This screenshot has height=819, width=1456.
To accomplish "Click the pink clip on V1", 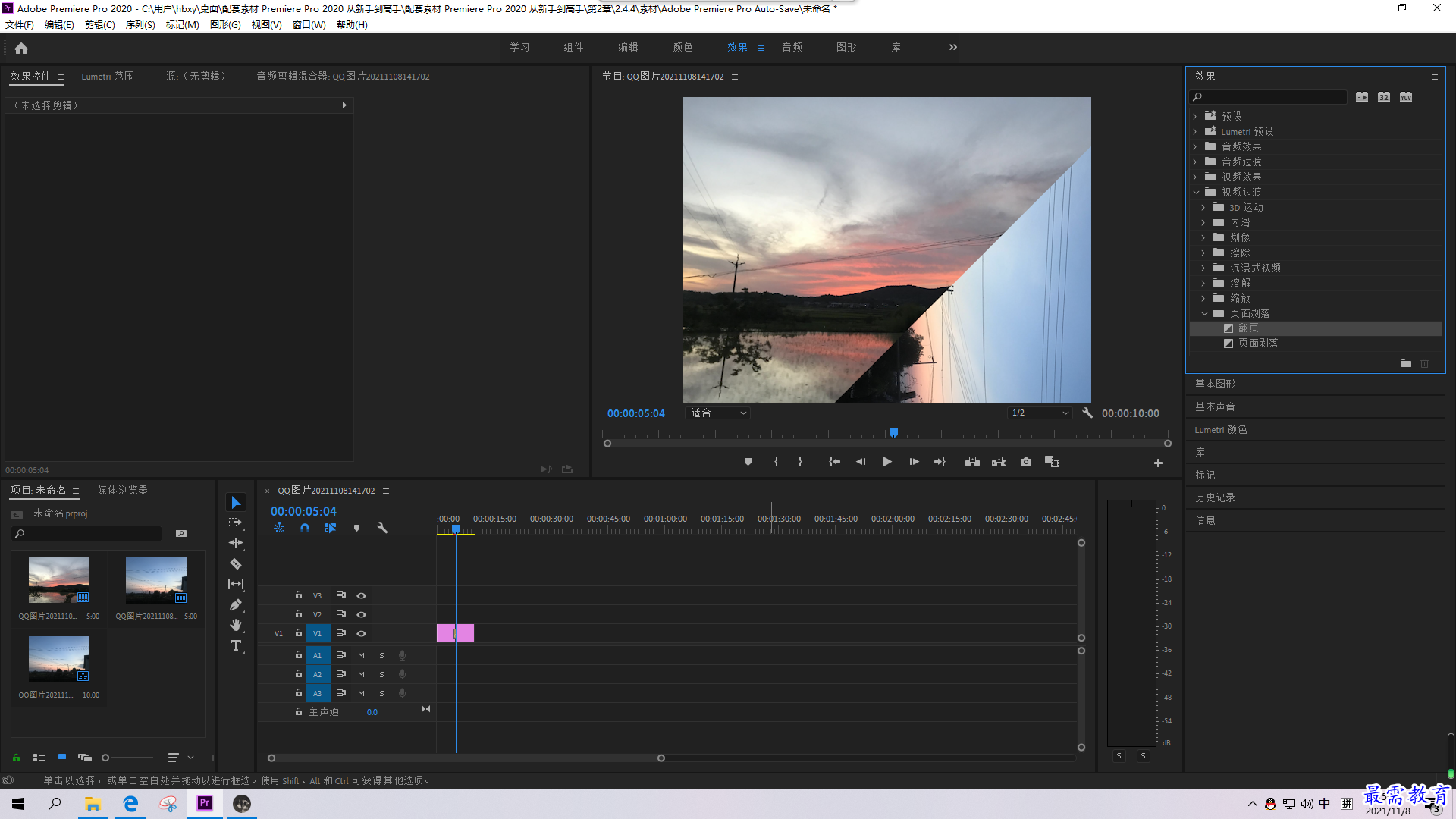I will 455,633.
